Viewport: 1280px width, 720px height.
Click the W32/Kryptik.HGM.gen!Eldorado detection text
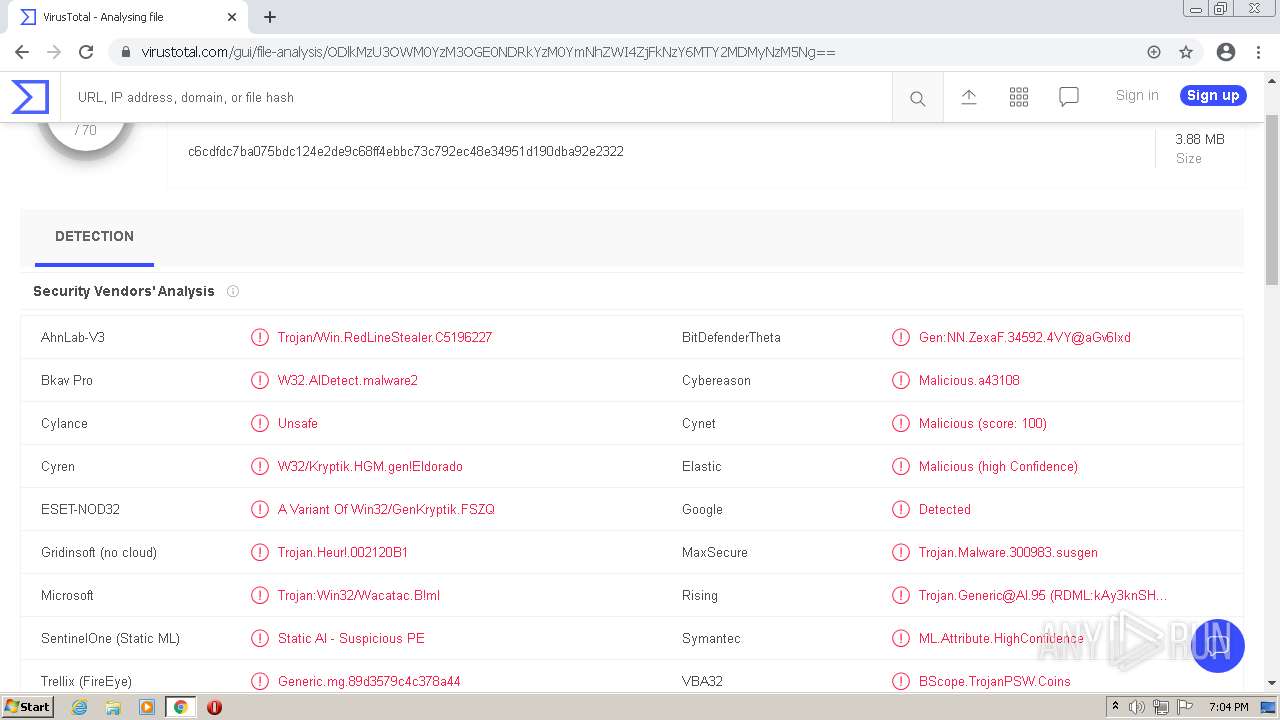(370, 466)
